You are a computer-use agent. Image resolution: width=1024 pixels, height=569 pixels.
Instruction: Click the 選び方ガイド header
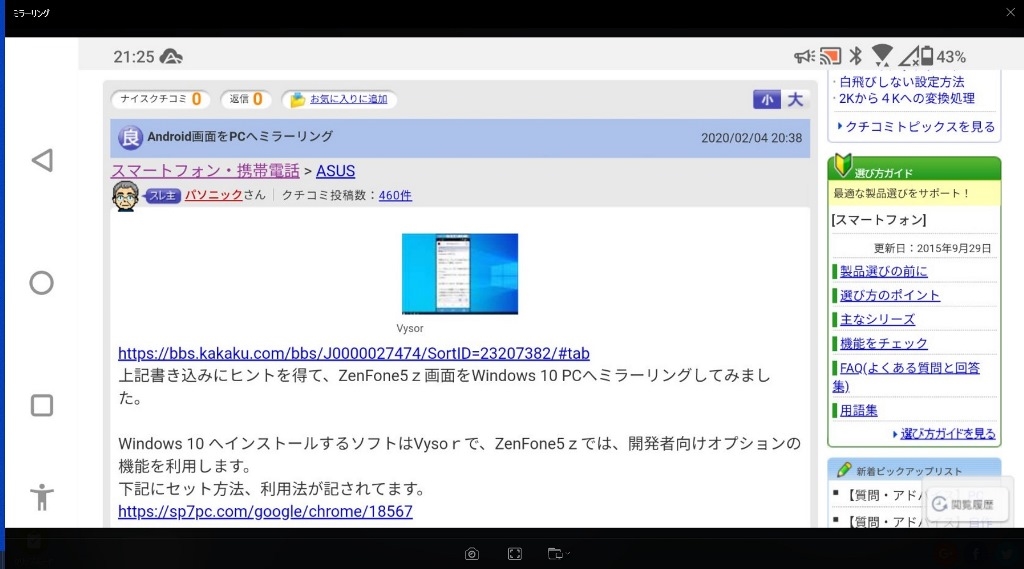(914, 170)
